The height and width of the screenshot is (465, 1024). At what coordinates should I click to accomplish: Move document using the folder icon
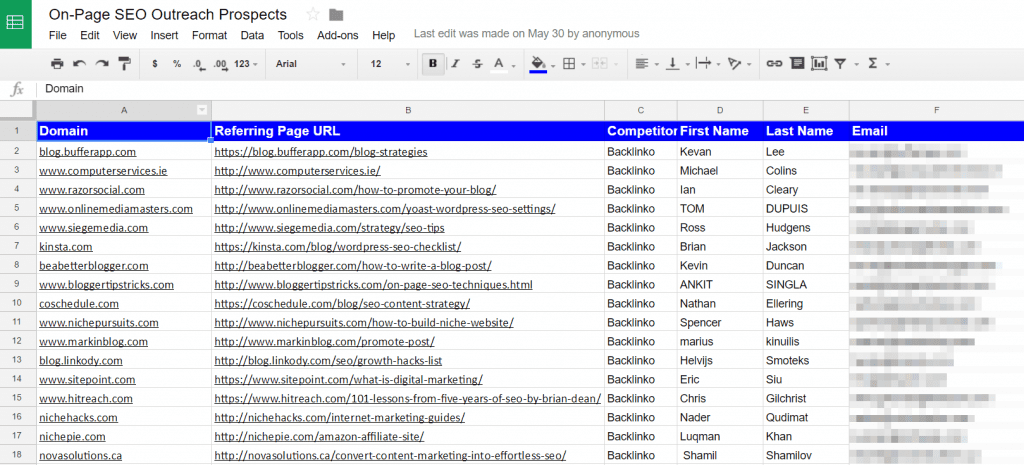tap(336, 14)
